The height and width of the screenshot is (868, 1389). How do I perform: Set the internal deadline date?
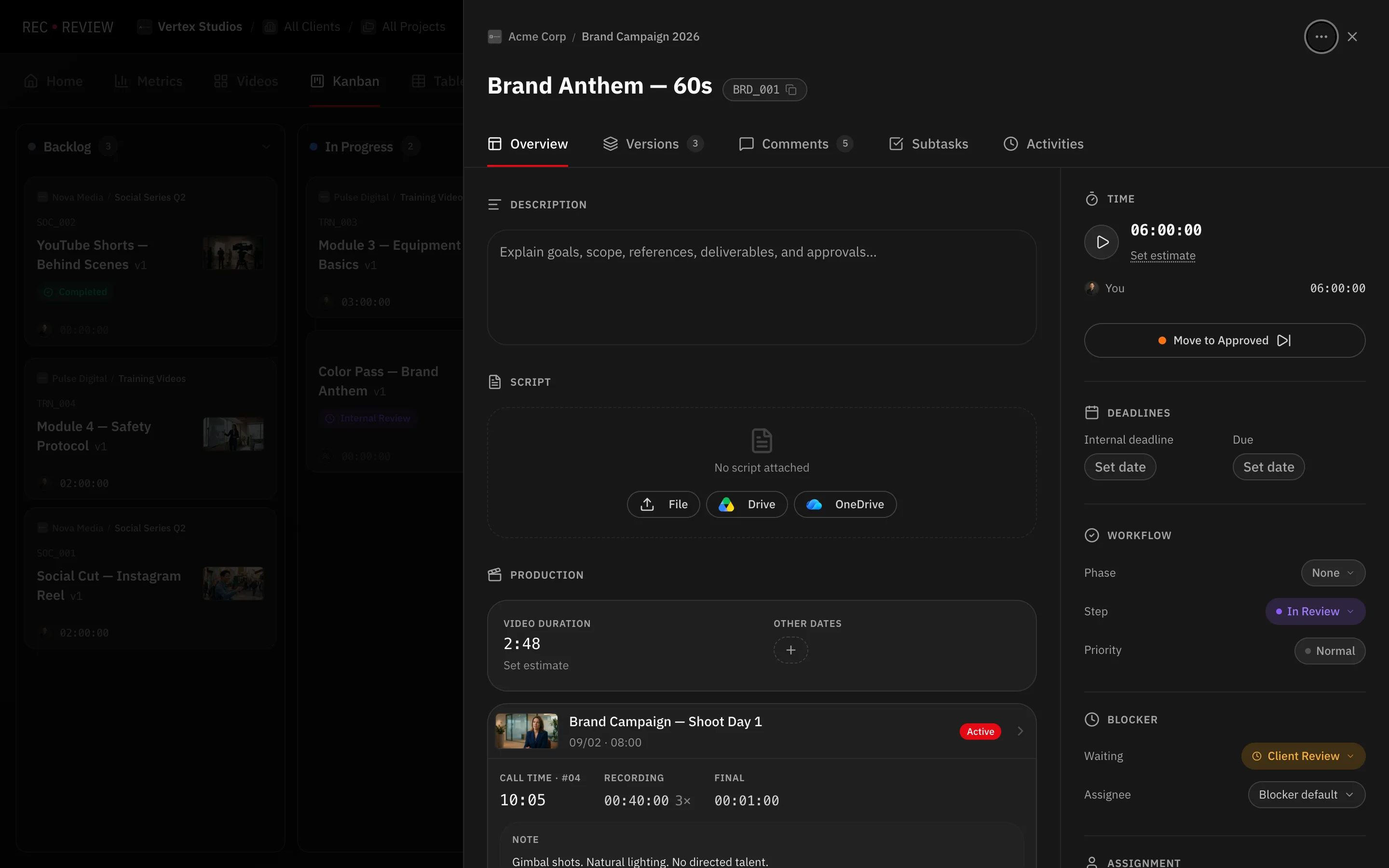[x=1120, y=467]
